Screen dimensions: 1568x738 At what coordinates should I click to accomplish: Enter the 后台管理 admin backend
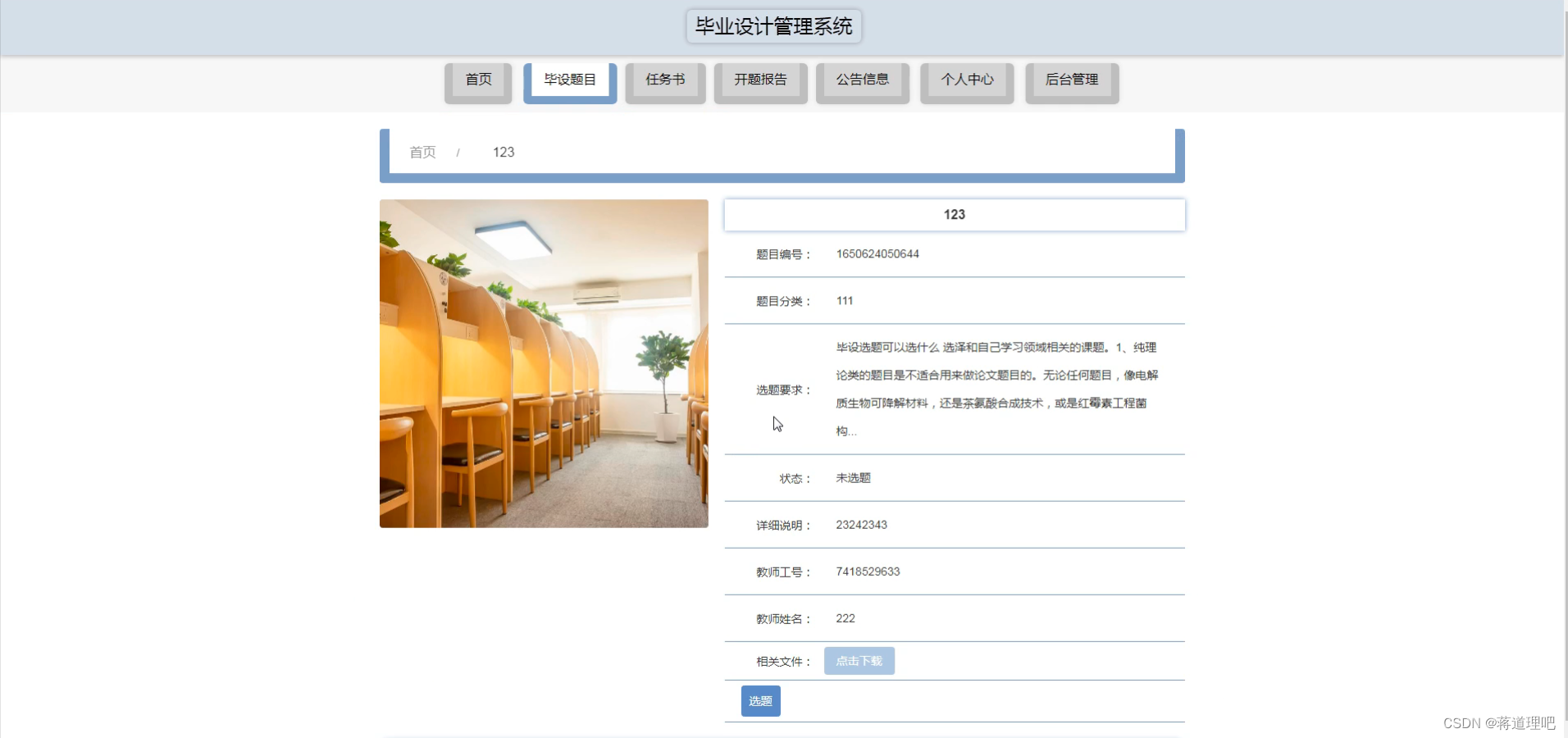point(1071,80)
